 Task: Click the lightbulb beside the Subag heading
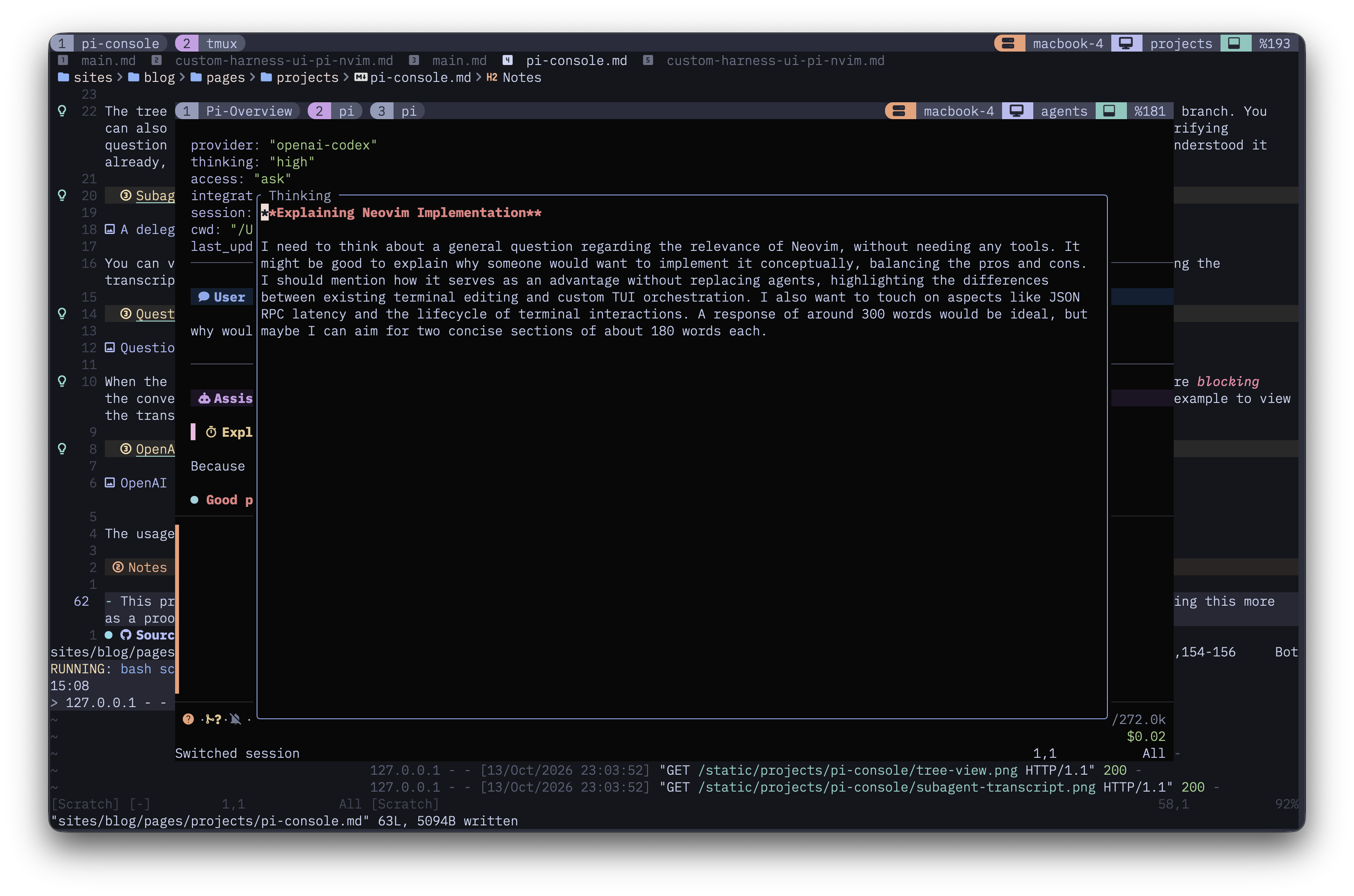coord(62,195)
